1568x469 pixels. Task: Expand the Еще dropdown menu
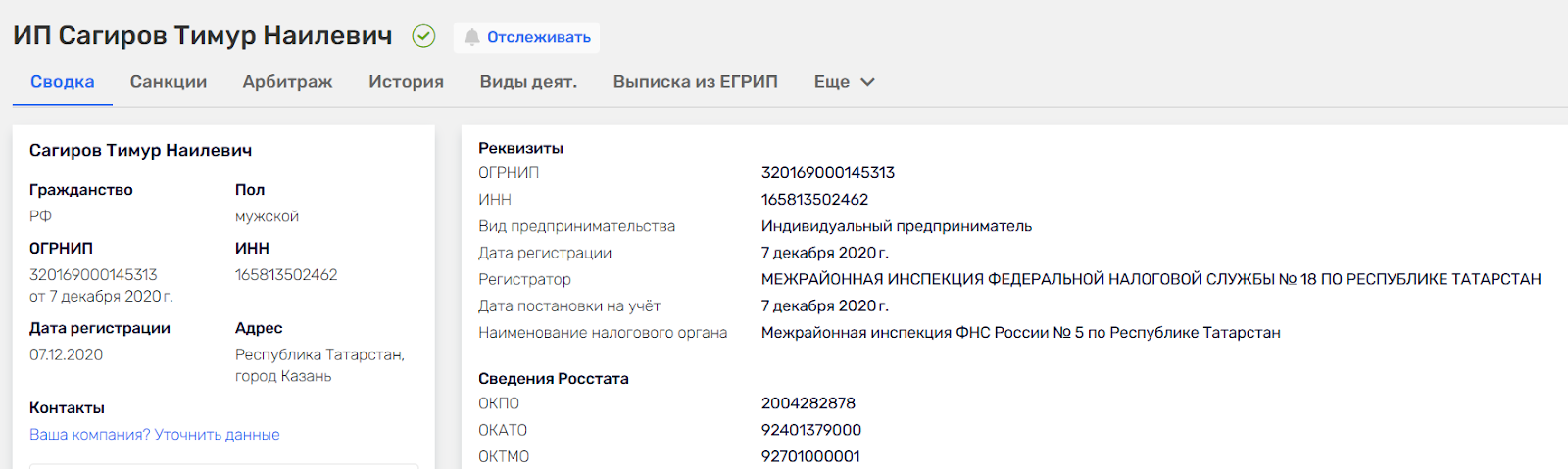click(844, 82)
